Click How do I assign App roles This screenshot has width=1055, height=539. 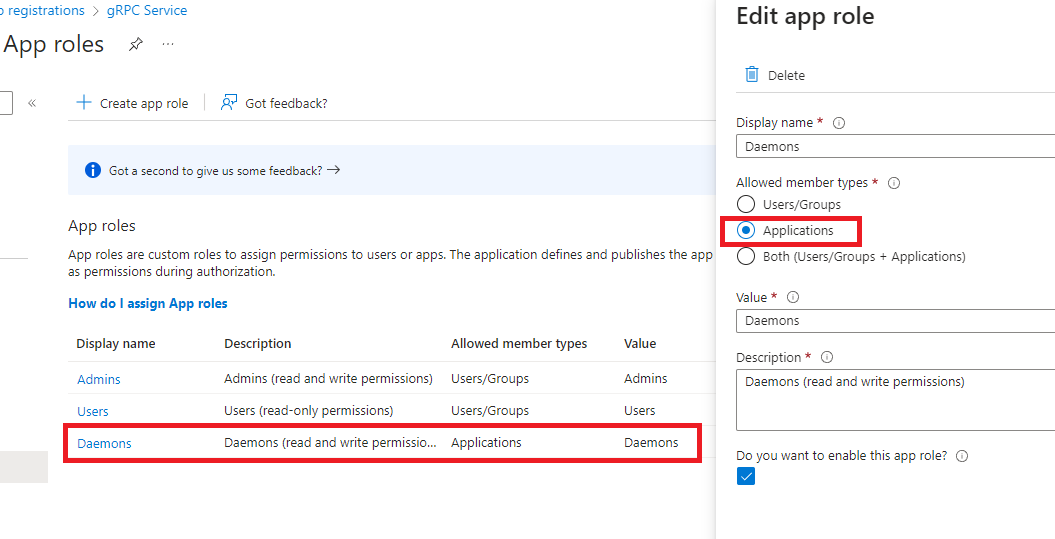tap(148, 303)
